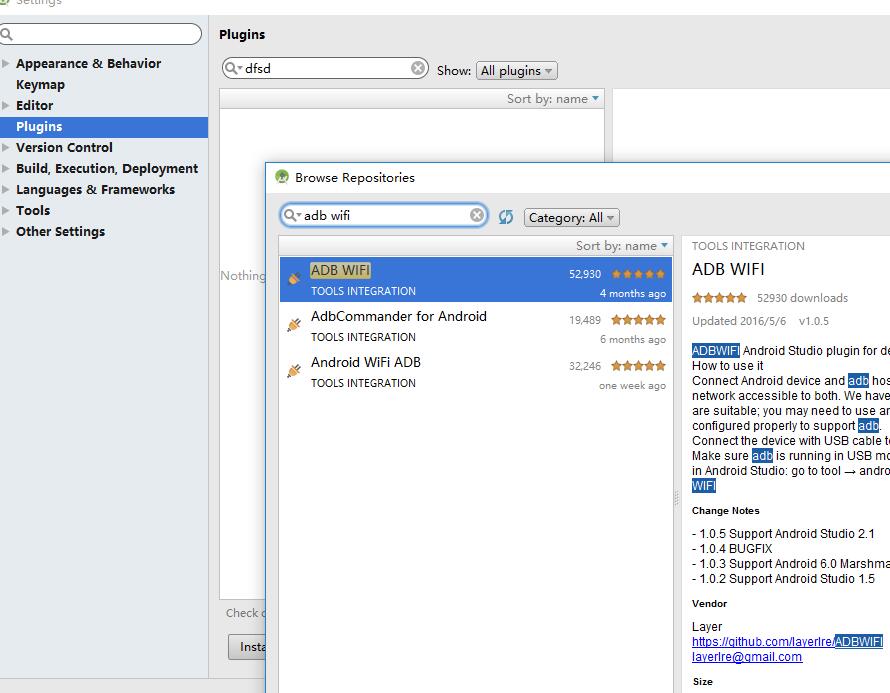Focus the adb wifi search field
The width and height of the screenshot is (890, 693).
tap(384, 216)
